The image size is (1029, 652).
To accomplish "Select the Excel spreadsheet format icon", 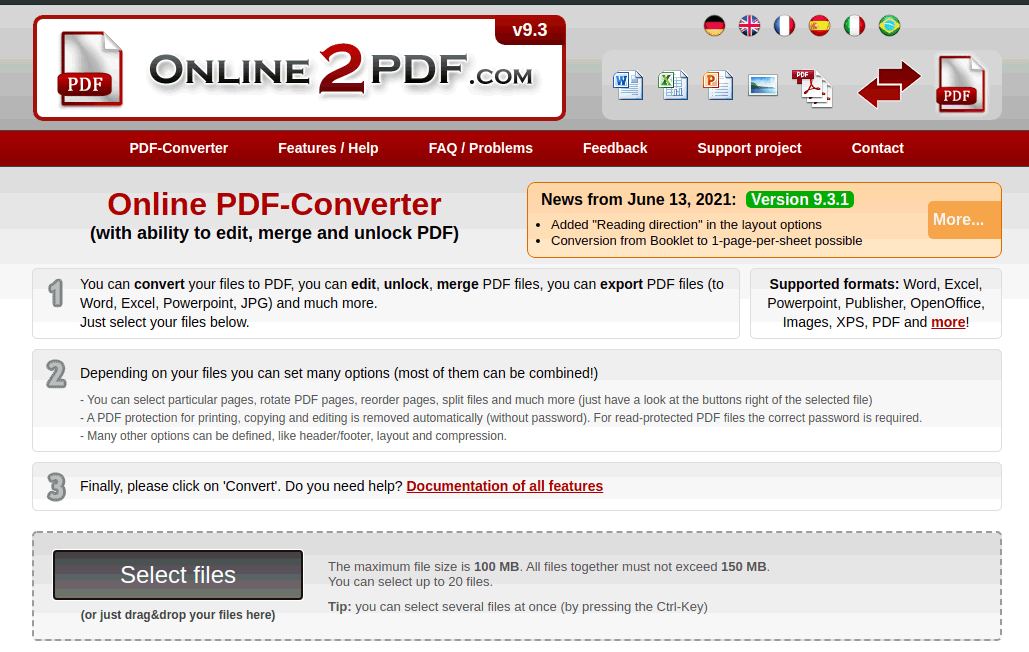I will pyautogui.click(x=673, y=85).
